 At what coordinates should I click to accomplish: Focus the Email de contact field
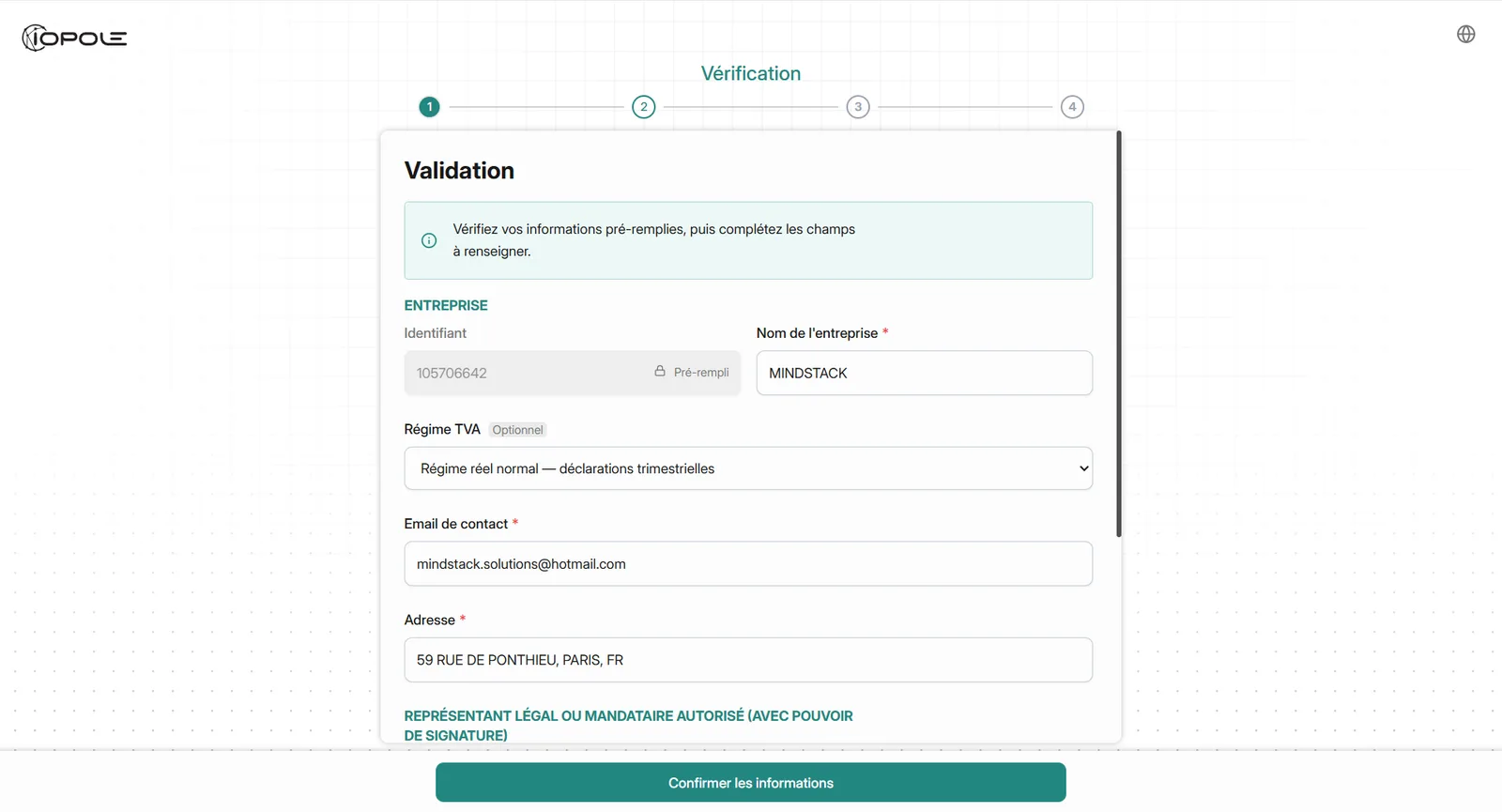(748, 564)
